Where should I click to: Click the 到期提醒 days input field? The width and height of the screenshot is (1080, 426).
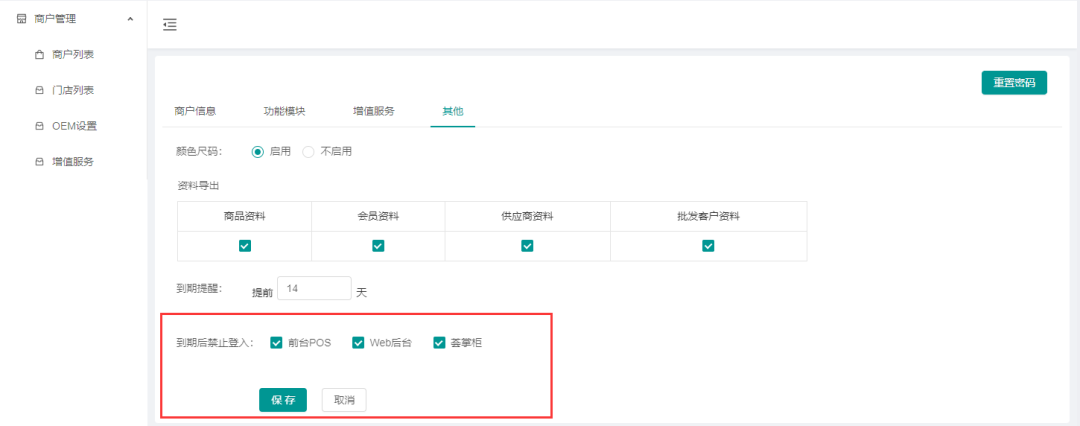pos(314,289)
